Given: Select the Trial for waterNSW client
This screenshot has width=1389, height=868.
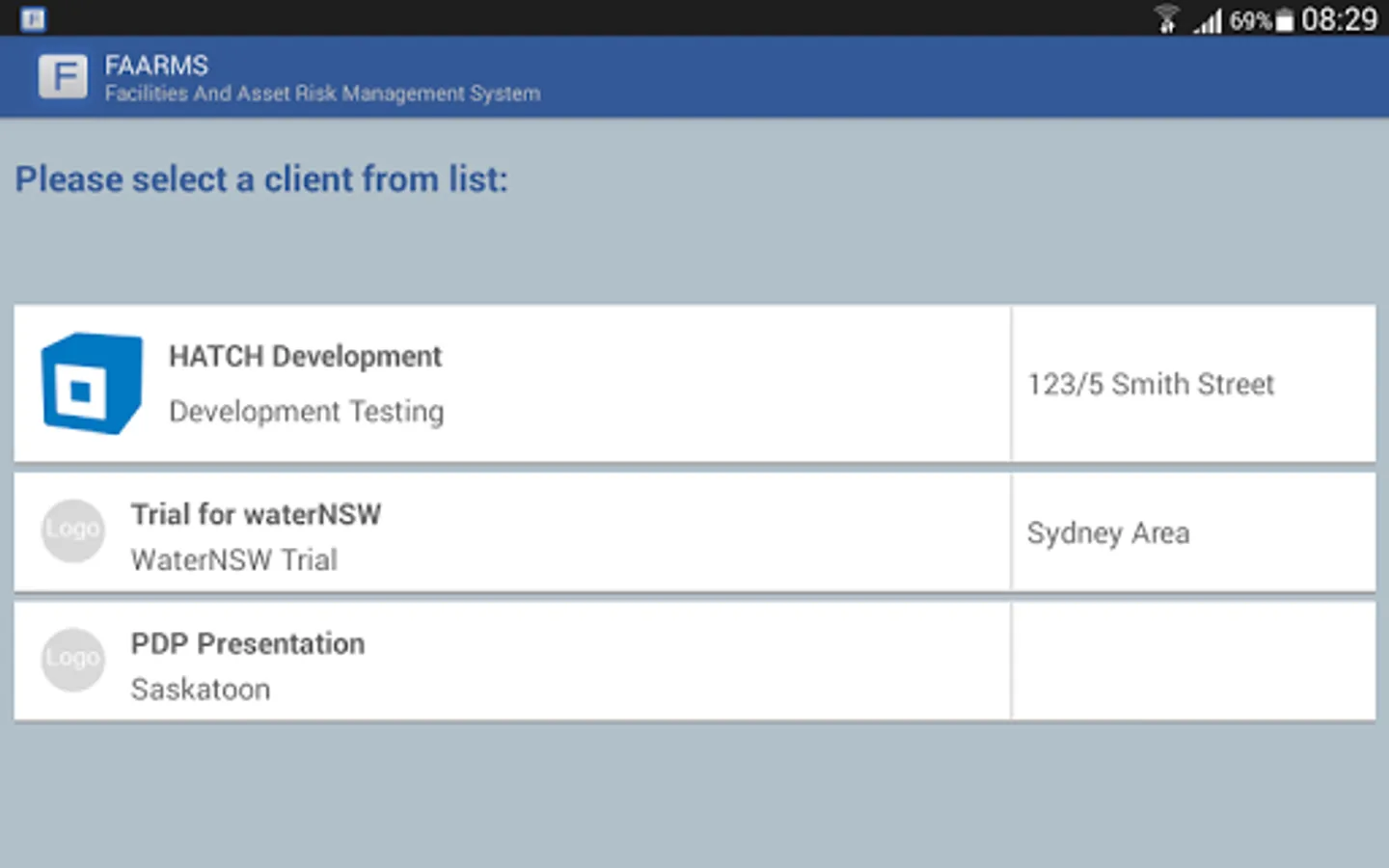Looking at the screenshot, I should (256, 515).
